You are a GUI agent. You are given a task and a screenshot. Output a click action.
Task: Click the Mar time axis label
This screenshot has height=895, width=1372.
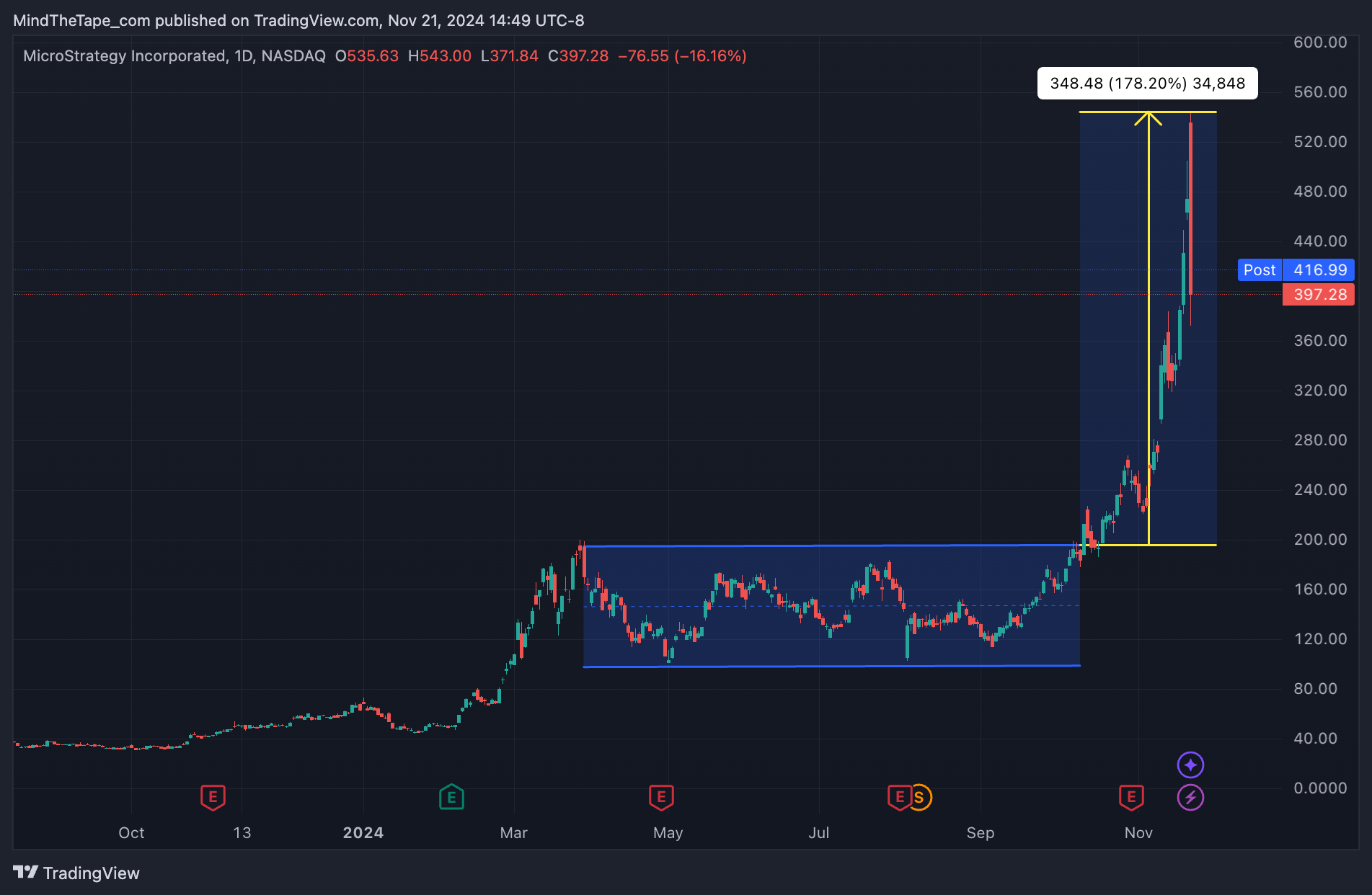(514, 833)
